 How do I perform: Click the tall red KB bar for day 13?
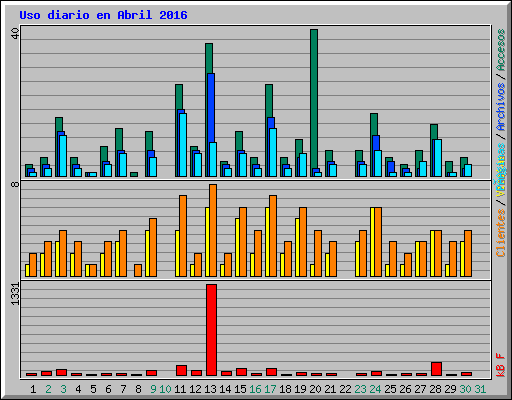point(211,330)
